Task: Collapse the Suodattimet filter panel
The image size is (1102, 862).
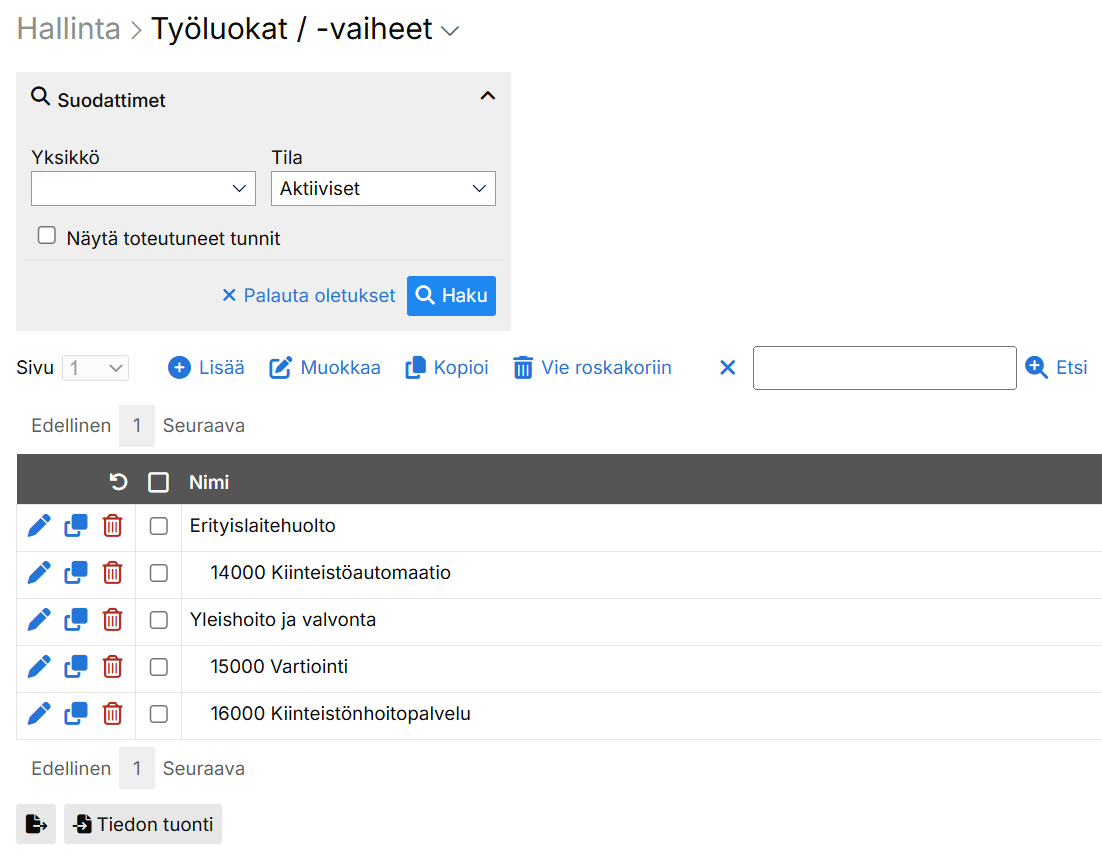Action: click(x=487, y=97)
